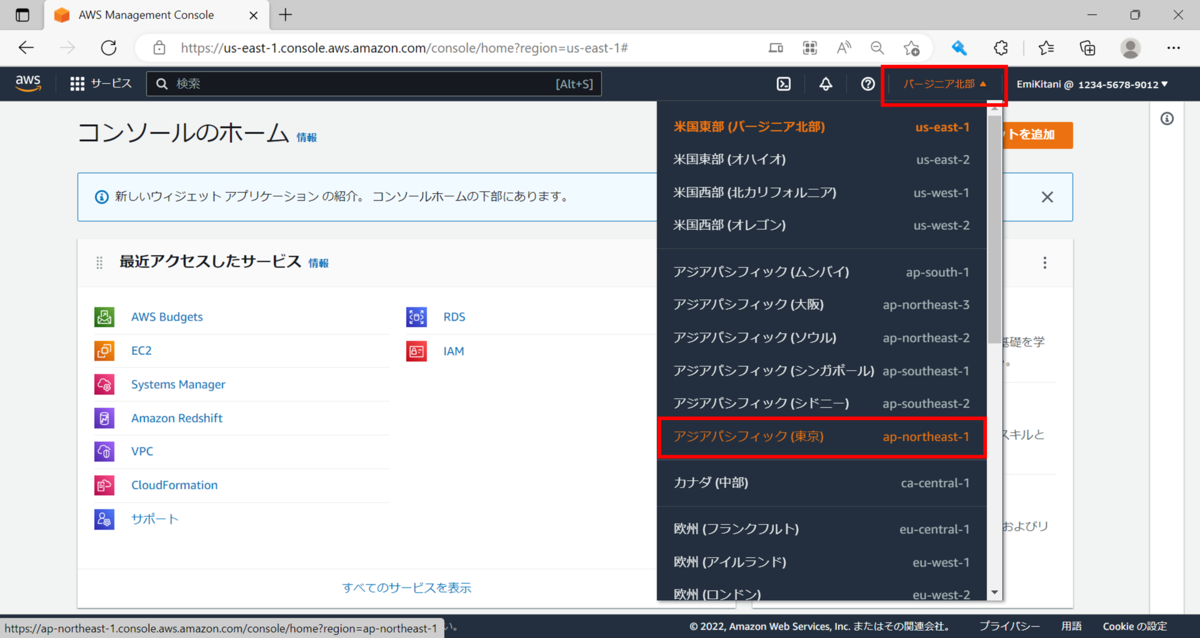Image resolution: width=1200 pixels, height=638 pixels.
Task: Click the プライバシー footer link
Action: 1009,626
